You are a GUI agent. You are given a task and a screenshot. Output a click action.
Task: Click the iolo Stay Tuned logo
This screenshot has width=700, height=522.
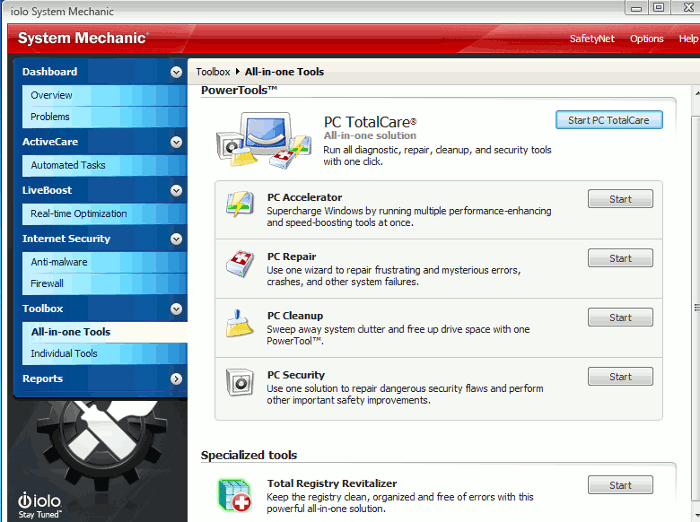tap(40, 505)
